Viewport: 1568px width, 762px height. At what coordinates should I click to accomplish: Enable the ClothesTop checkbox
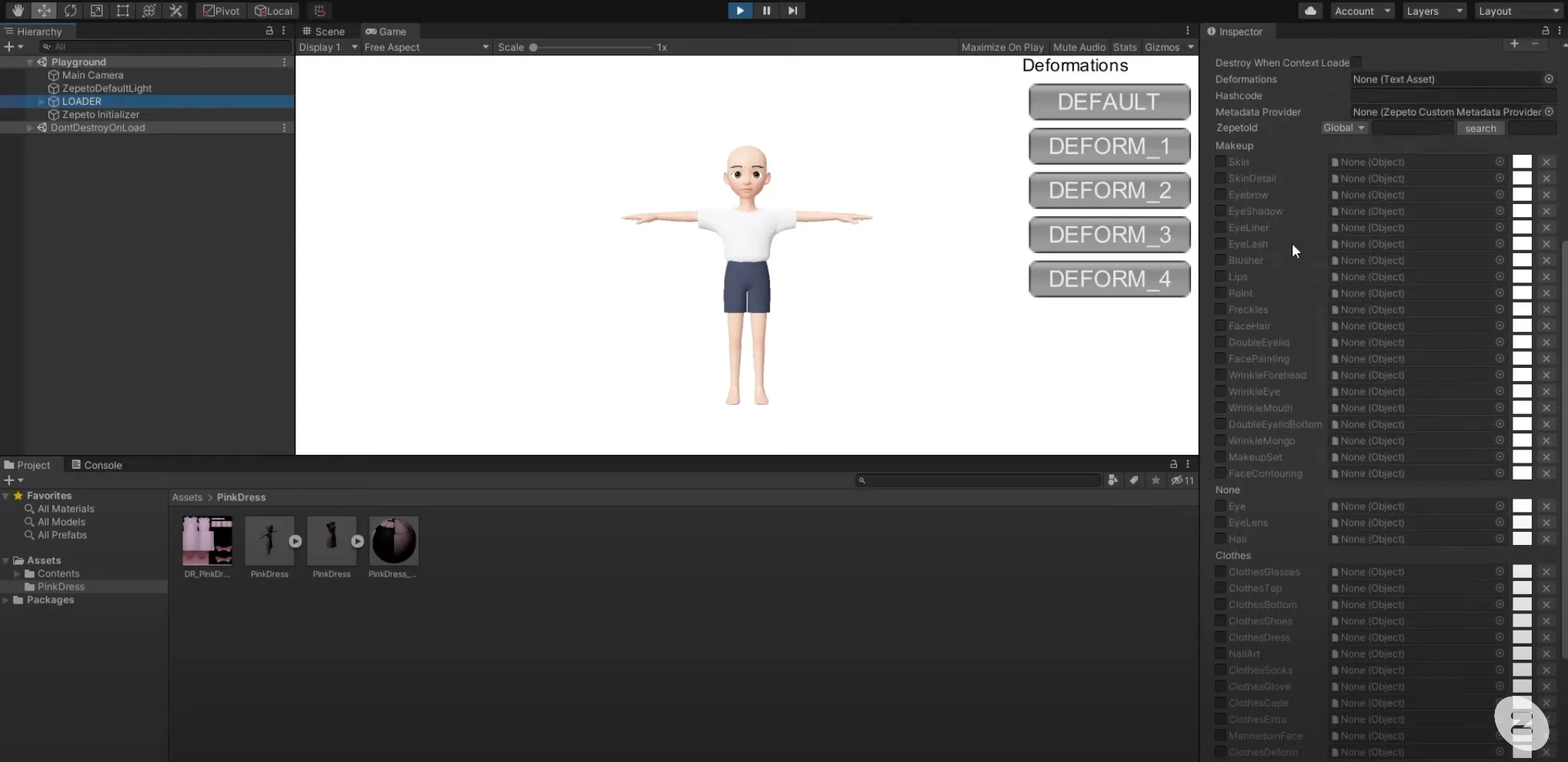1220,588
